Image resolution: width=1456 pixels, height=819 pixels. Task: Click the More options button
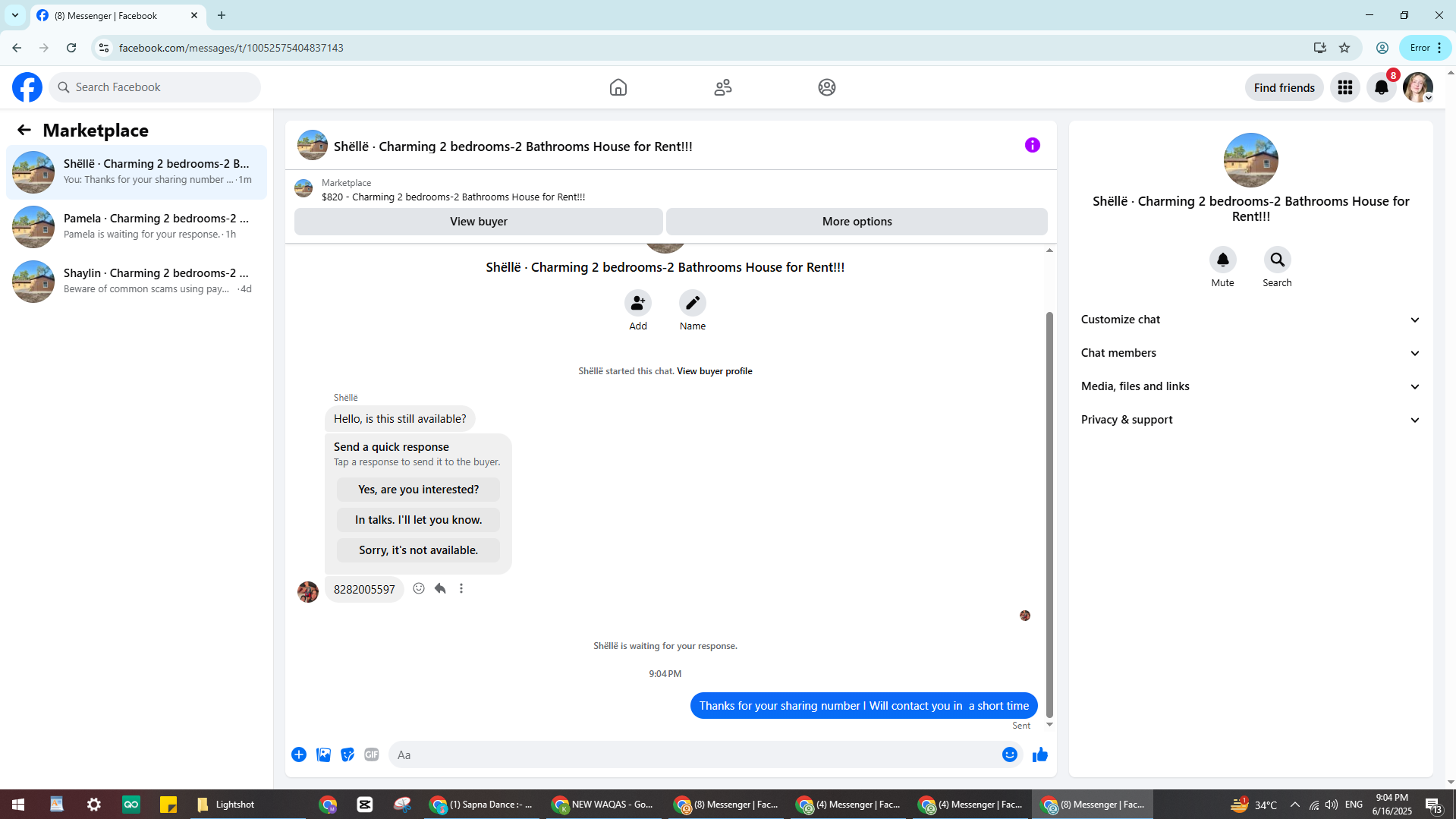click(x=857, y=222)
